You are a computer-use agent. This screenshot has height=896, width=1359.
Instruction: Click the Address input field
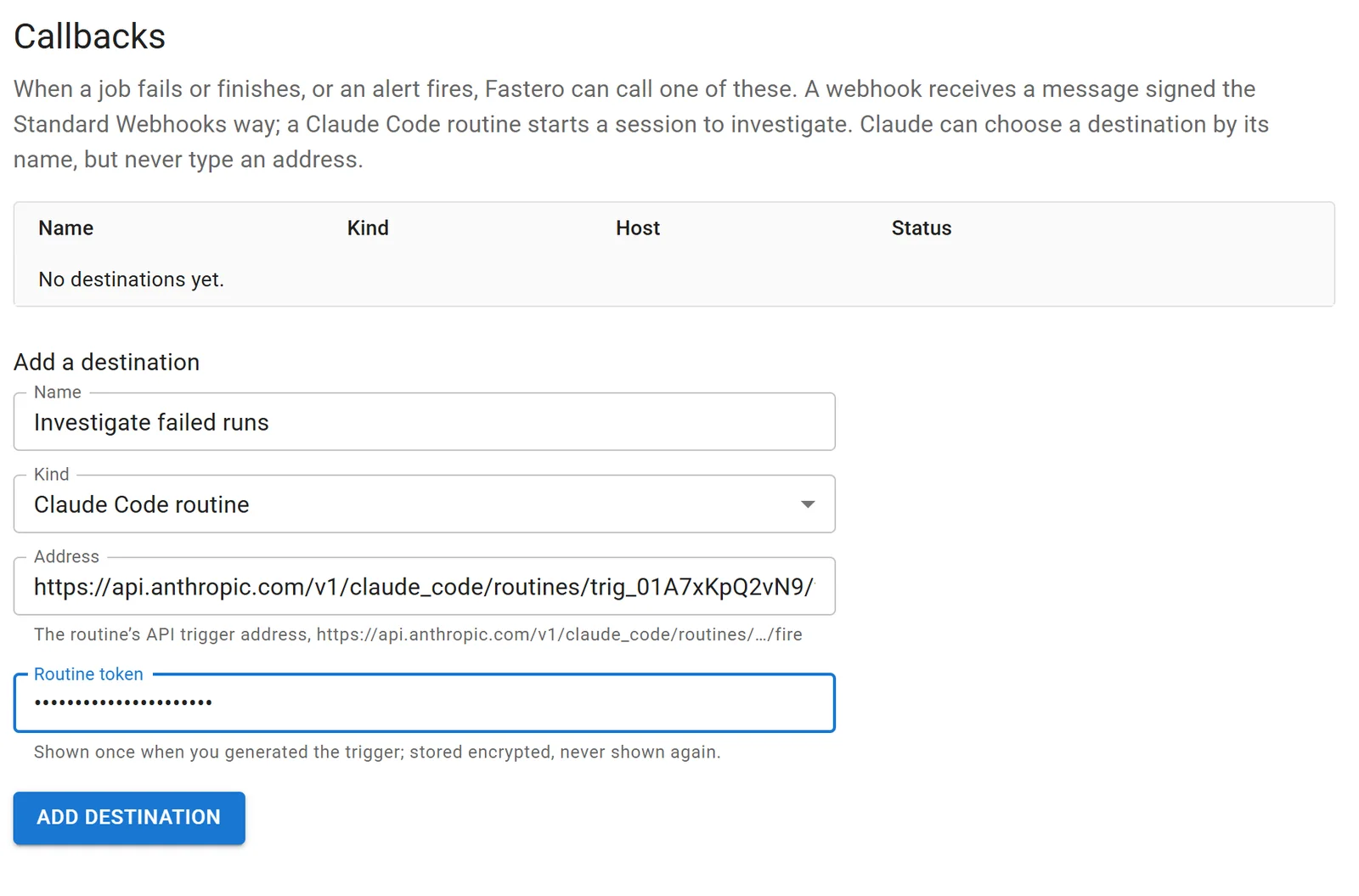coord(424,587)
